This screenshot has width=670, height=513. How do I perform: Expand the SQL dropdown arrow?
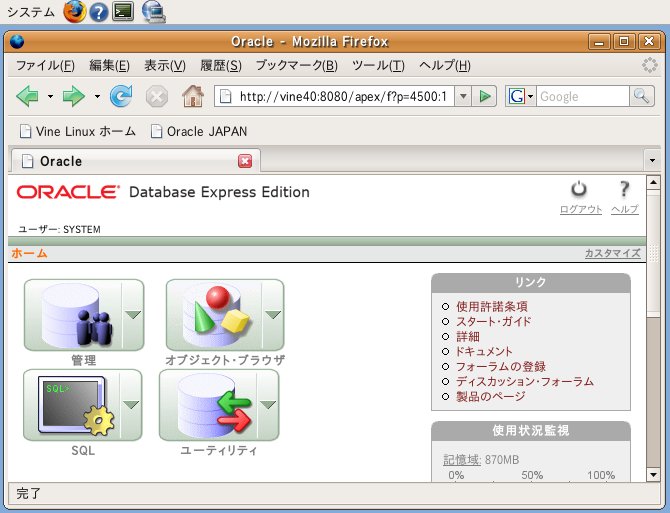pos(131,405)
